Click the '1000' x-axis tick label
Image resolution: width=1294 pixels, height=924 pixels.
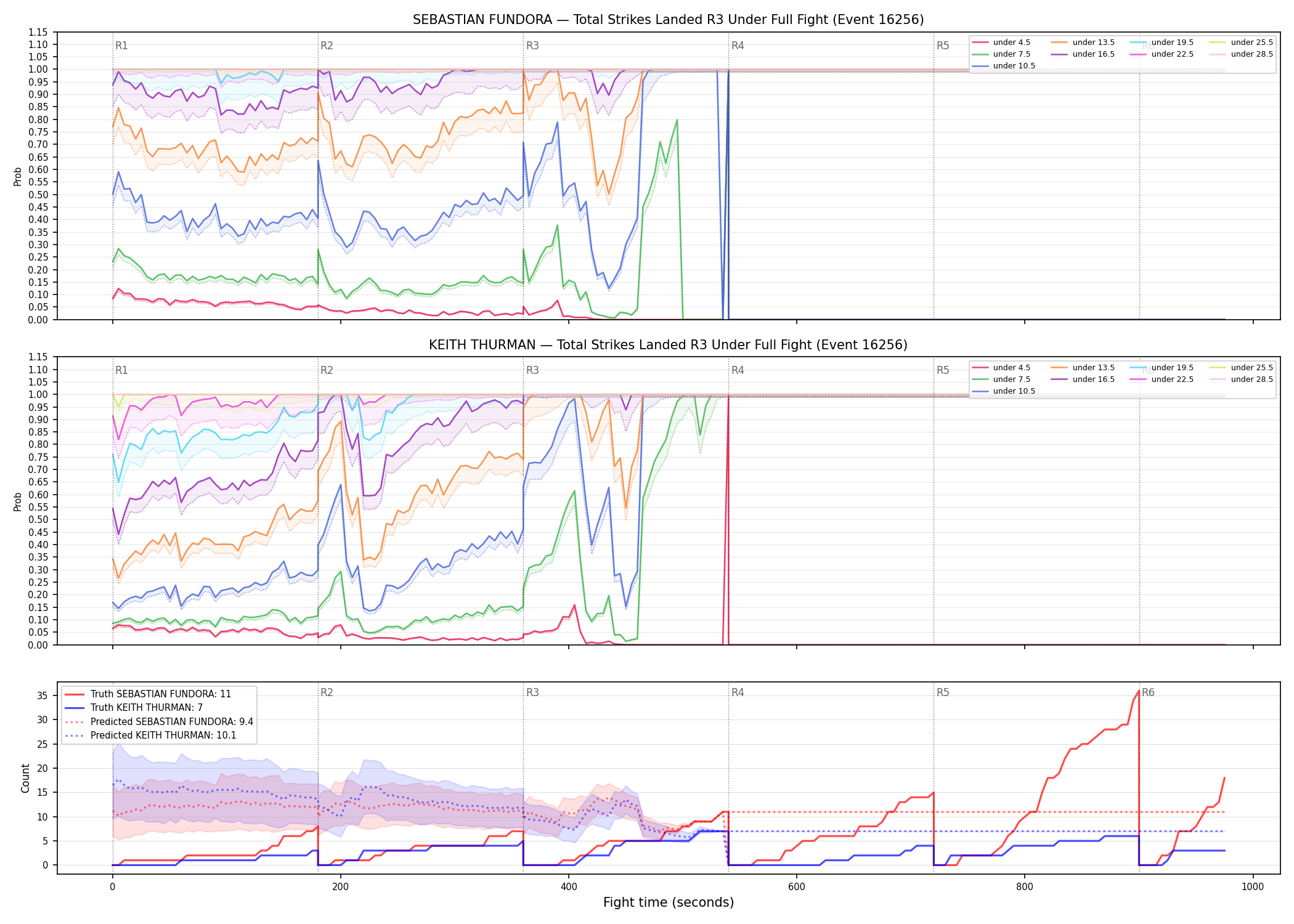[1253, 887]
